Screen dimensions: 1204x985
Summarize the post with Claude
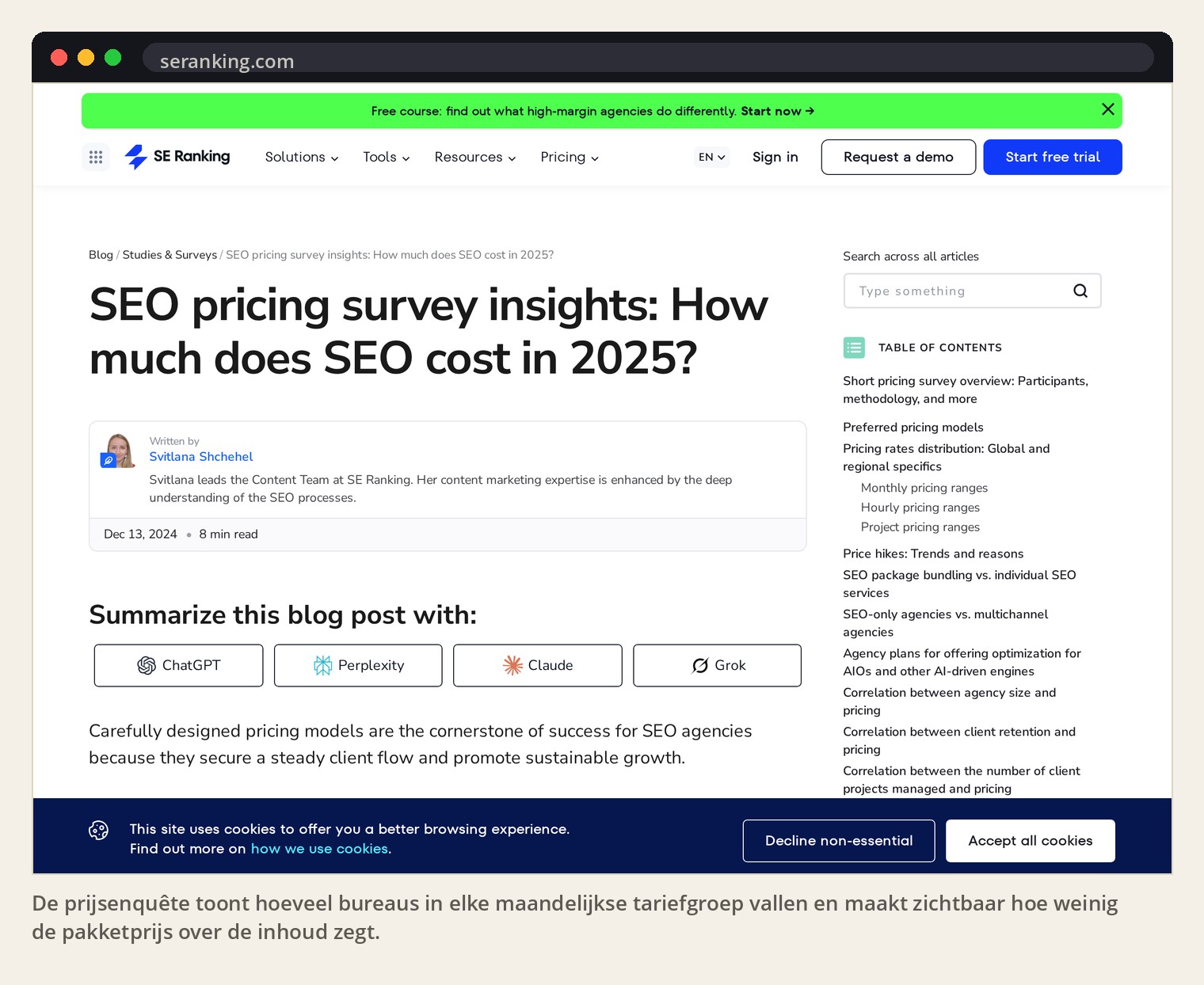point(538,665)
